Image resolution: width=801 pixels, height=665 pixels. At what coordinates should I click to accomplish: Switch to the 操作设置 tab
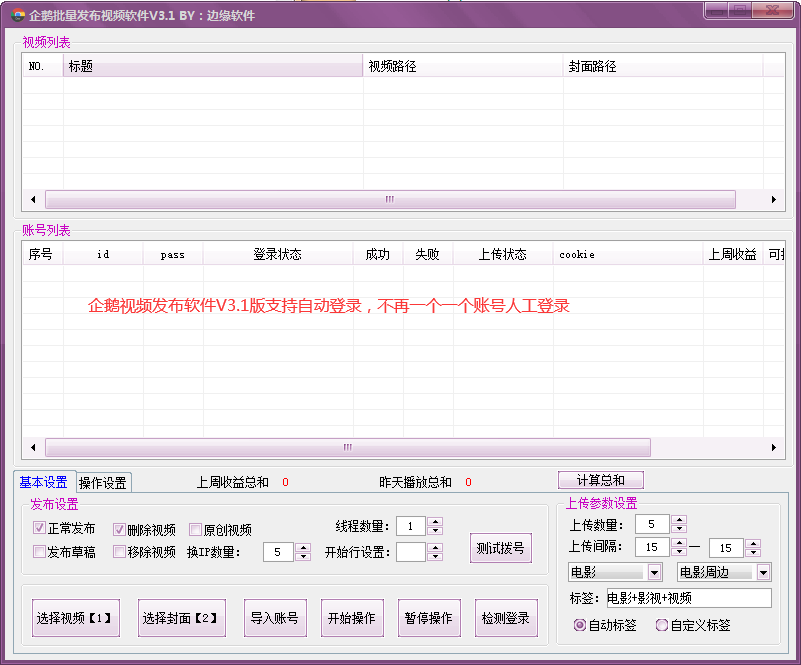click(103, 483)
